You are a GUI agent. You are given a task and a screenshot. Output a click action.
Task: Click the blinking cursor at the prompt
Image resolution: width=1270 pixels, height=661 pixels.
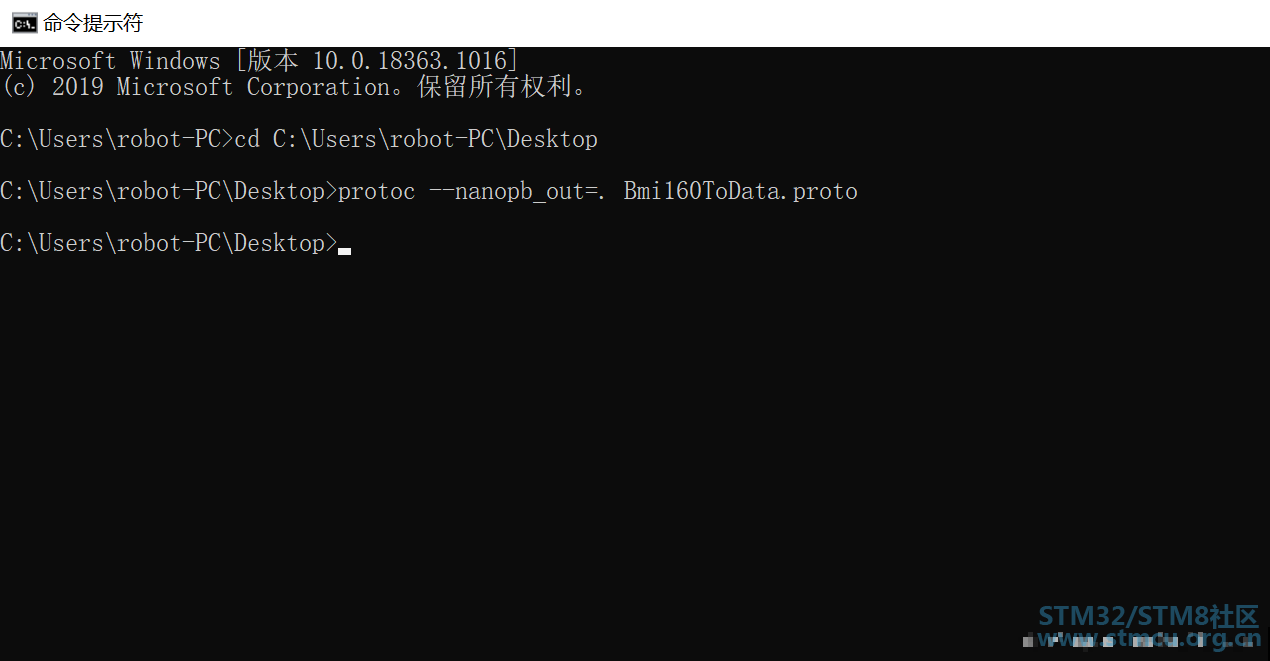click(344, 251)
